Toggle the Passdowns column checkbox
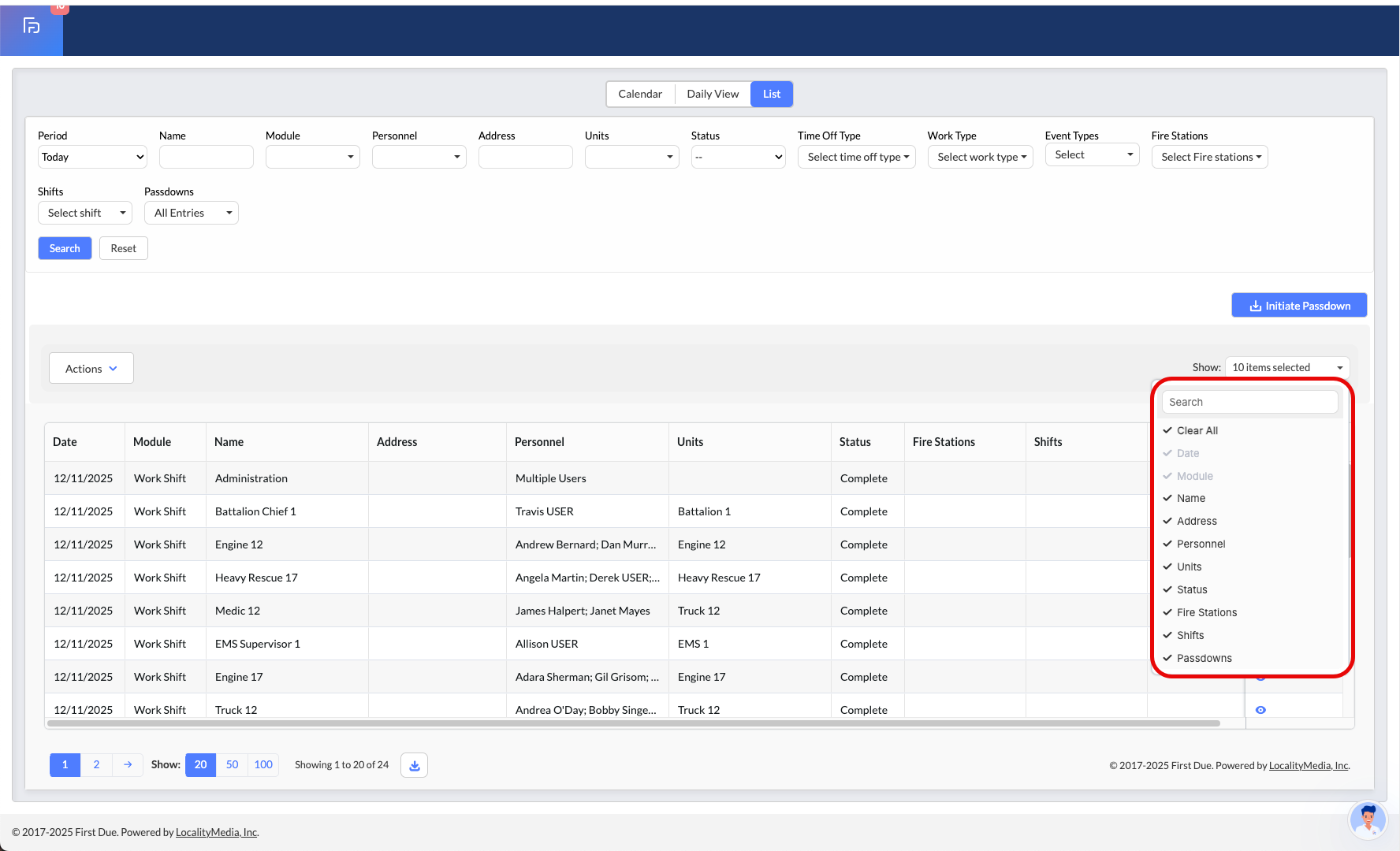 [x=1203, y=659]
